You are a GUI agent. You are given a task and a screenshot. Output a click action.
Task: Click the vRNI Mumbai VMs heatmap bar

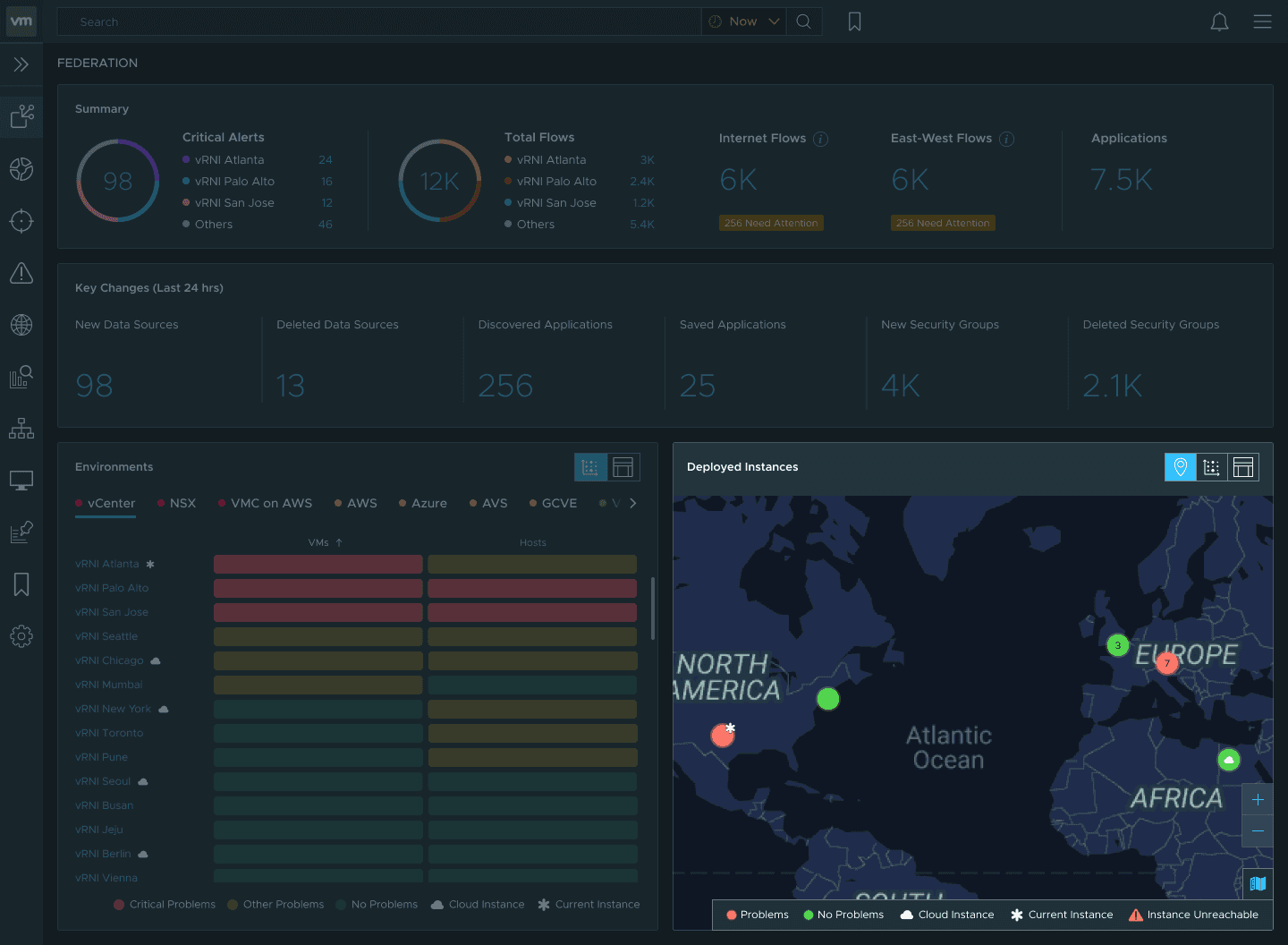tap(318, 685)
